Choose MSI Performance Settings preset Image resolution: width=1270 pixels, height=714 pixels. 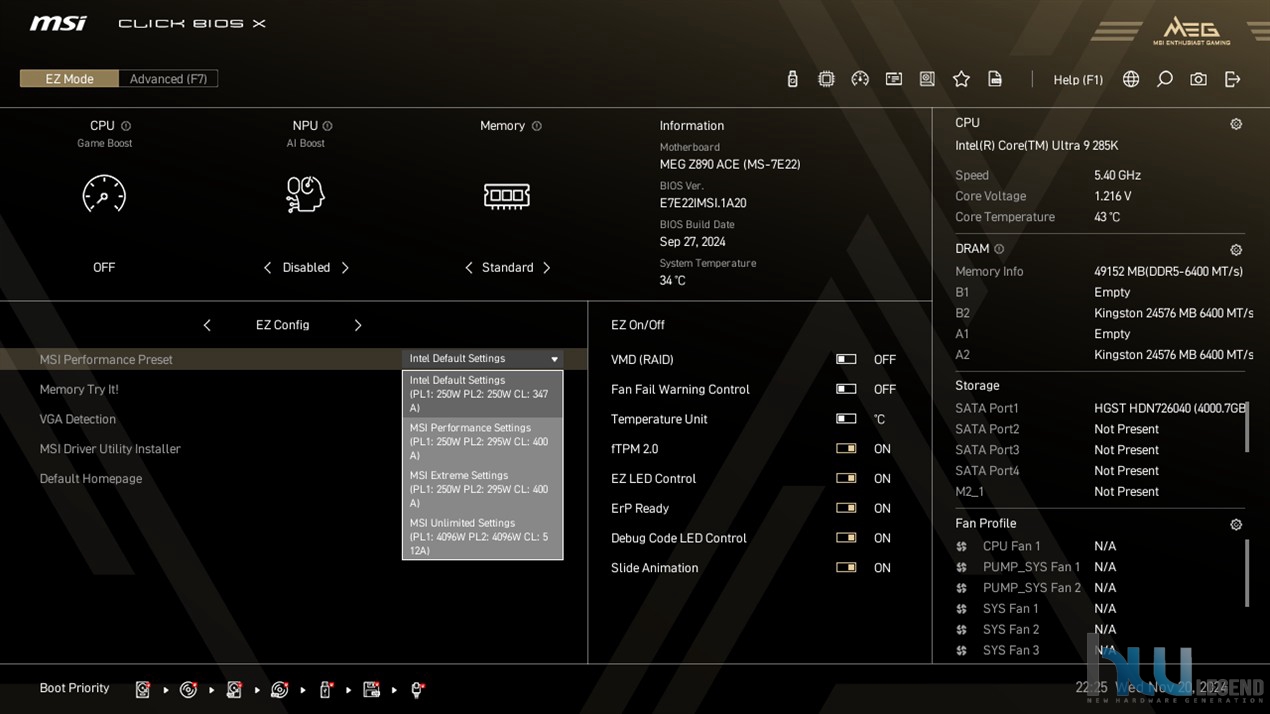coord(482,442)
